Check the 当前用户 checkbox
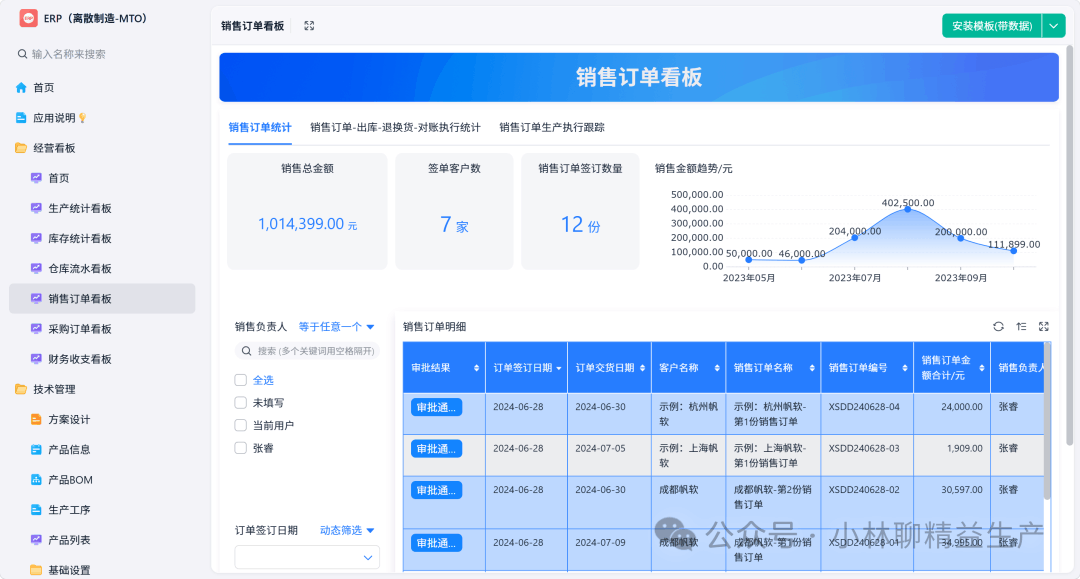 coord(240,425)
